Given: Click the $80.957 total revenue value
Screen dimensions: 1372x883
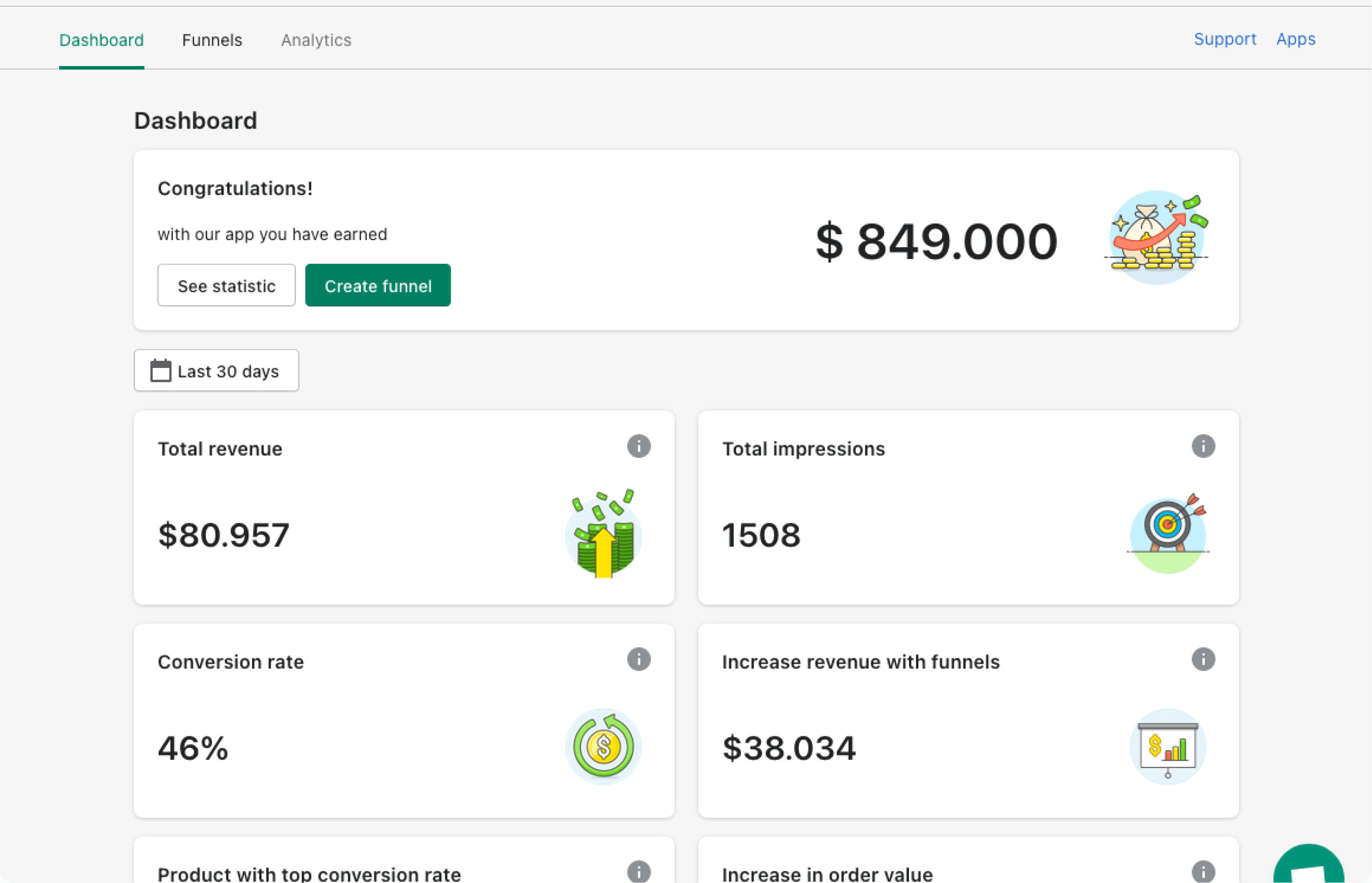Looking at the screenshot, I should [x=223, y=535].
